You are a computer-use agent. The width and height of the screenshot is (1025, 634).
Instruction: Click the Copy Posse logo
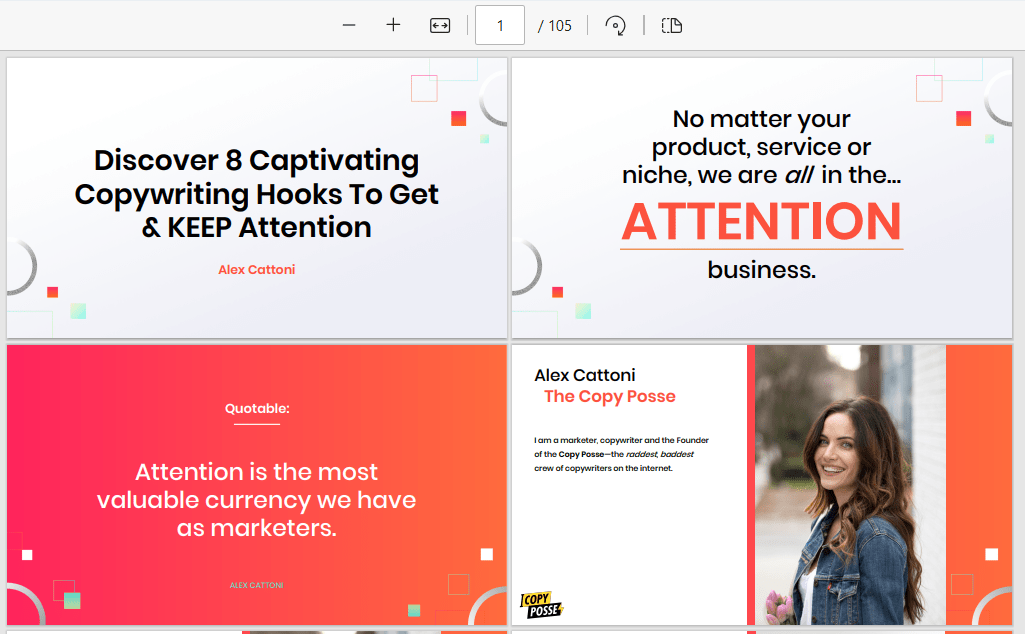[541, 605]
